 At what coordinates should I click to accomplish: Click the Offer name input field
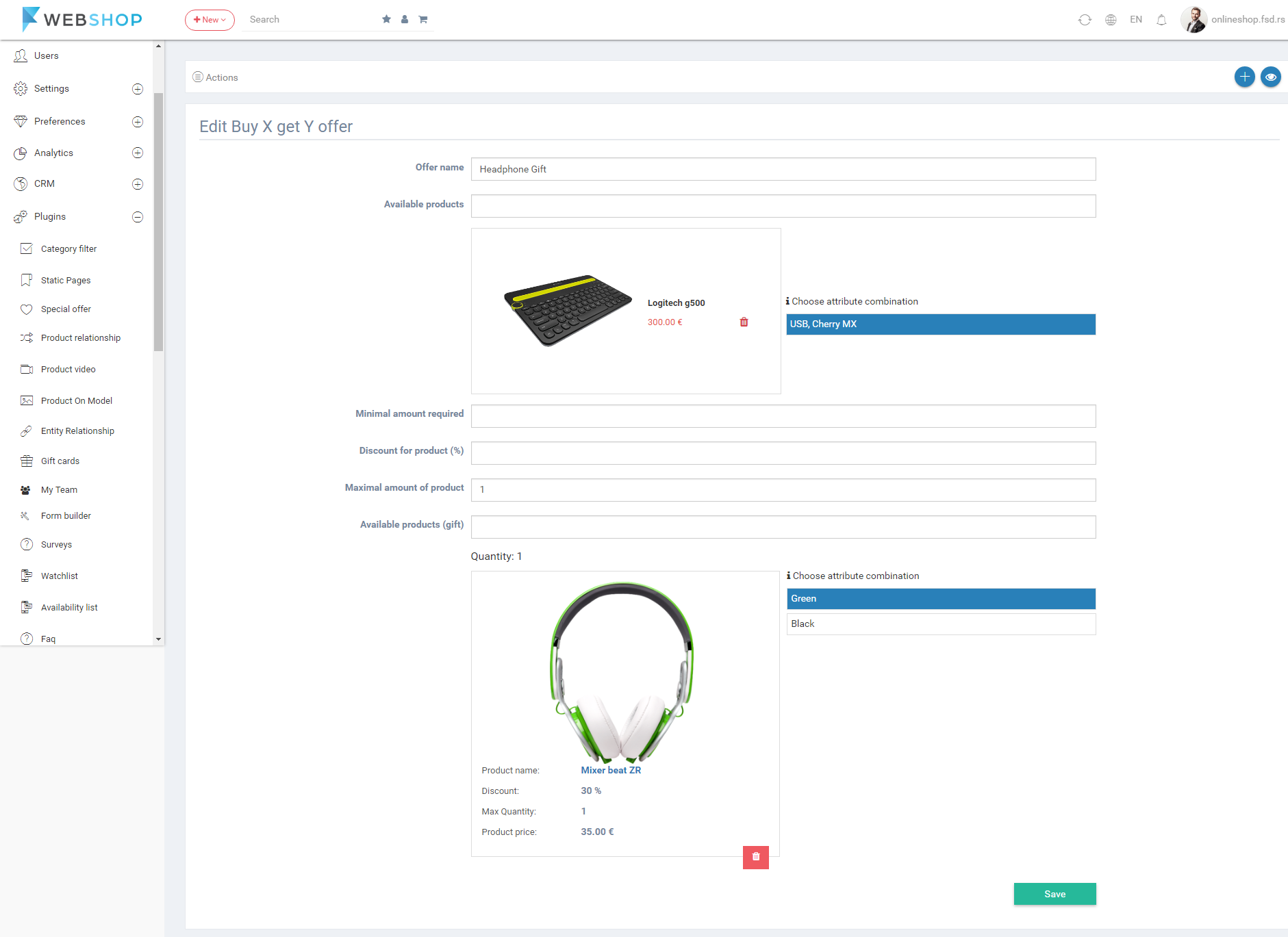(x=783, y=169)
